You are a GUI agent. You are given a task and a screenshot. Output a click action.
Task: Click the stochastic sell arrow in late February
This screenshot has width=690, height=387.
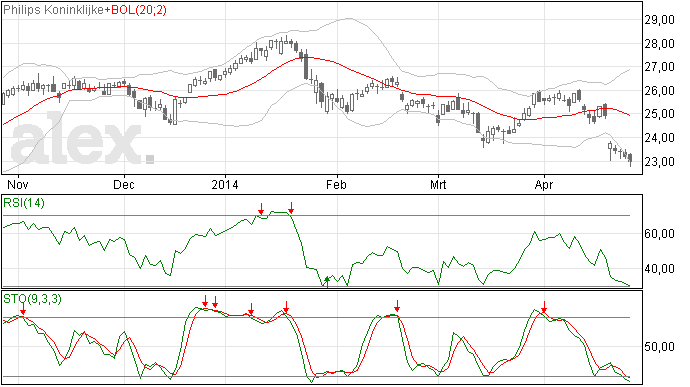click(x=397, y=306)
